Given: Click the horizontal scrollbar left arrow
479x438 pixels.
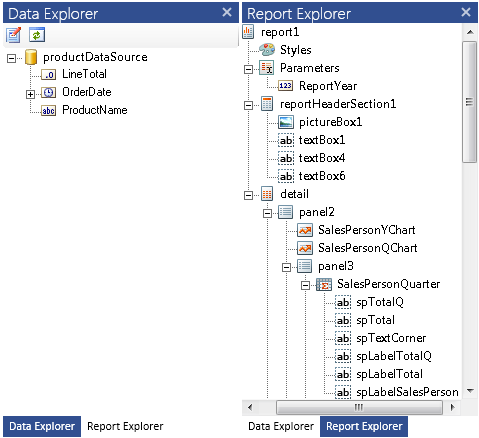Looking at the screenshot, I should tap(250, 407).
